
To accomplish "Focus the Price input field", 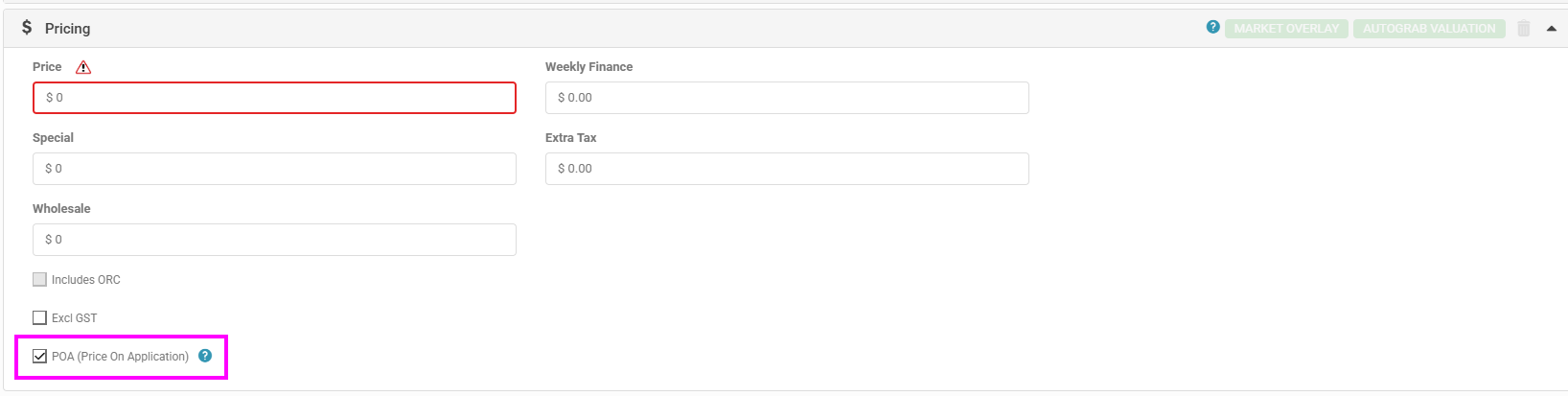I will [274, 98].
